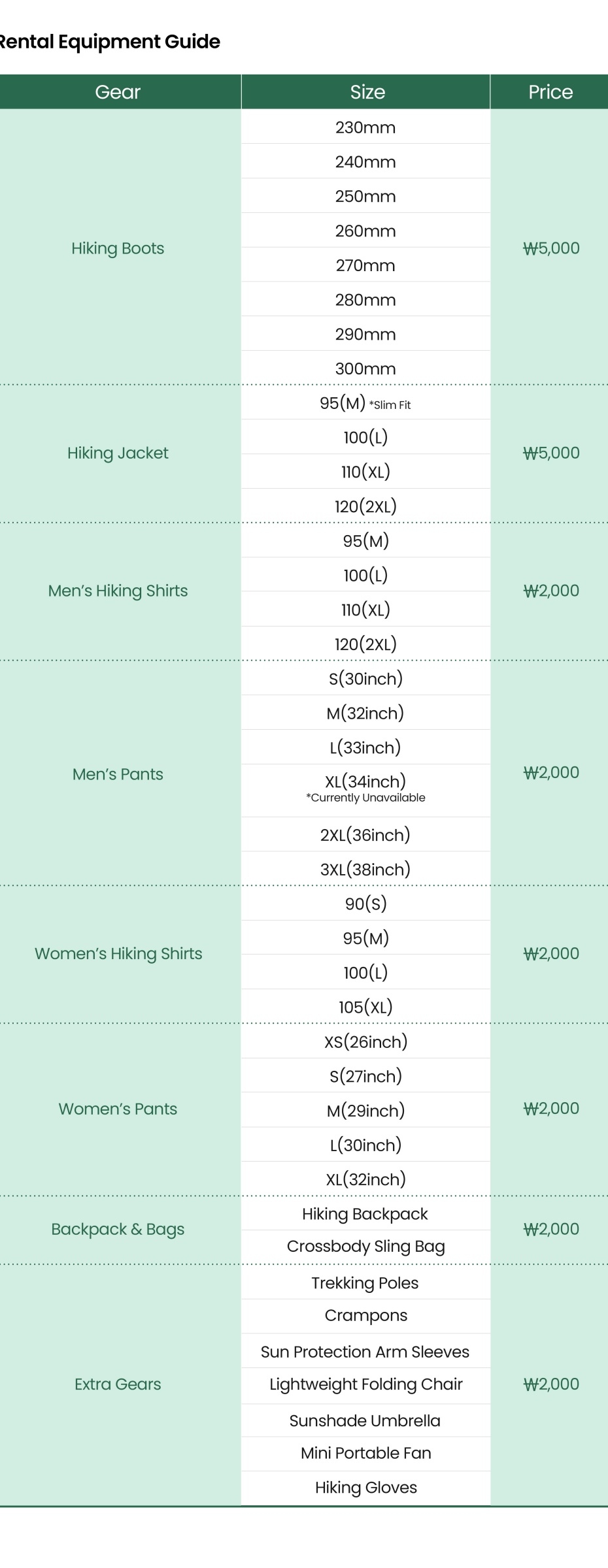Screen dimensions: 608x1568
Task: Select the XS(26inch) women's pants size
Action: click(x=365, y=1041)
